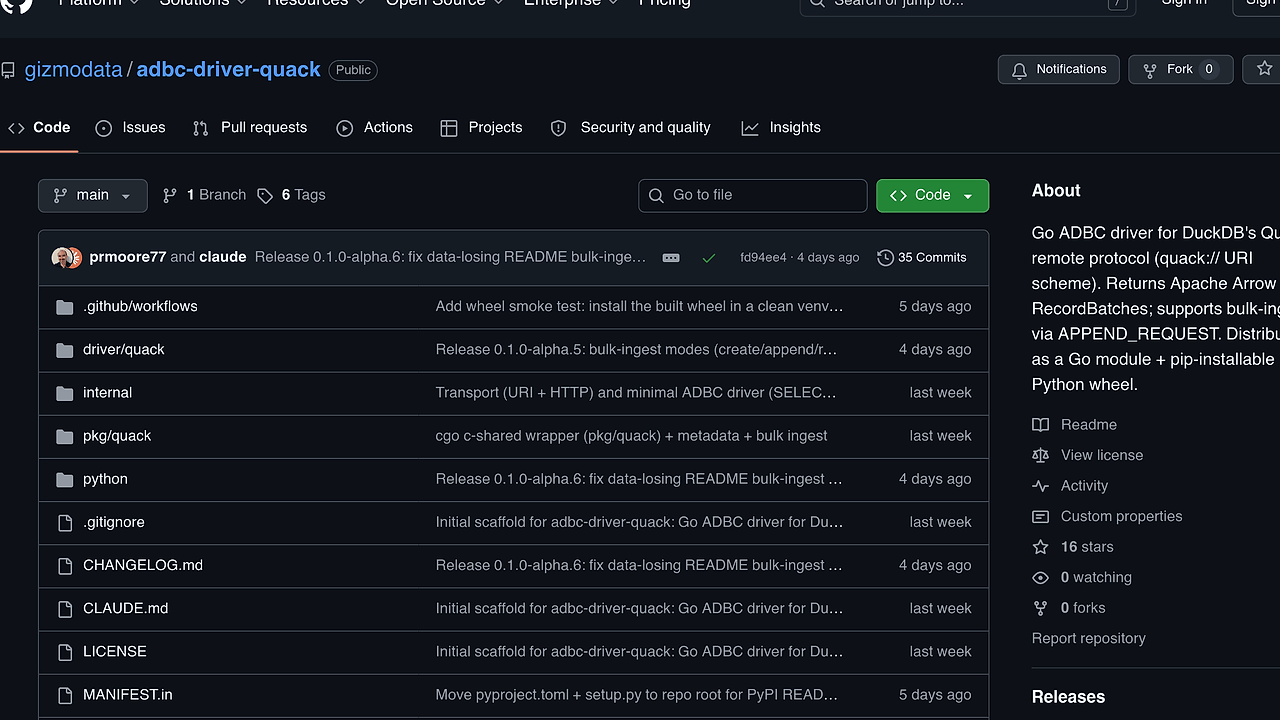View the 6 Tags link

point(291,195)
